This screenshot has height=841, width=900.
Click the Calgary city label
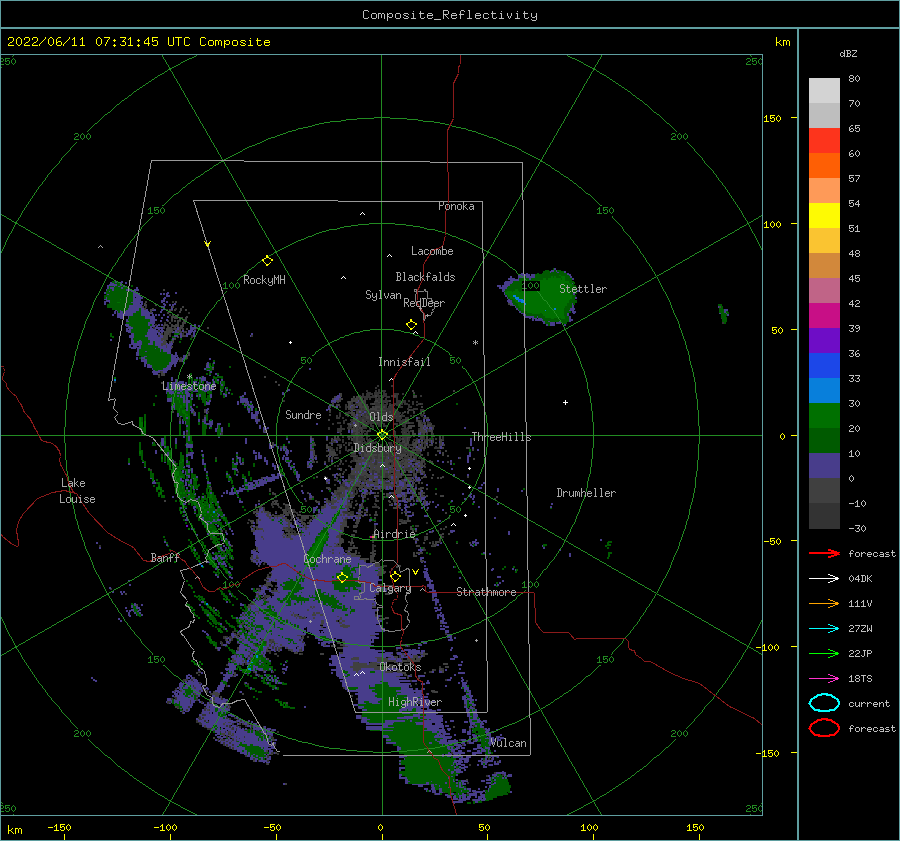click(390, 588)
